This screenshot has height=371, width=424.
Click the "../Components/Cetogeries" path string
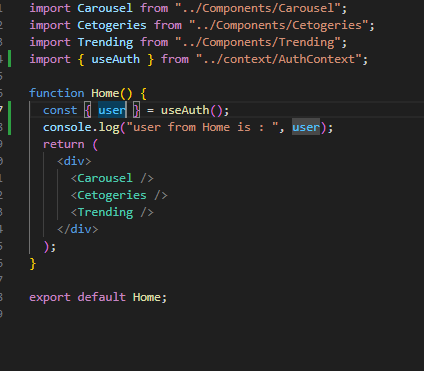279,25
